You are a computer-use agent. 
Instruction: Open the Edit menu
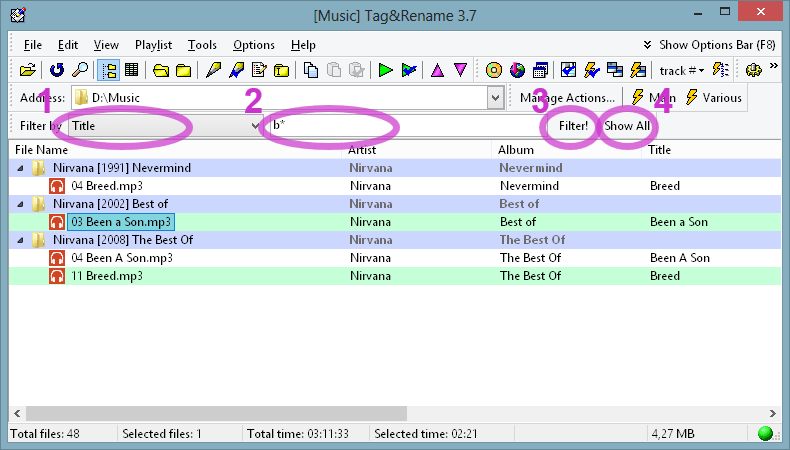pyautogui.click(x=68, y=45)
